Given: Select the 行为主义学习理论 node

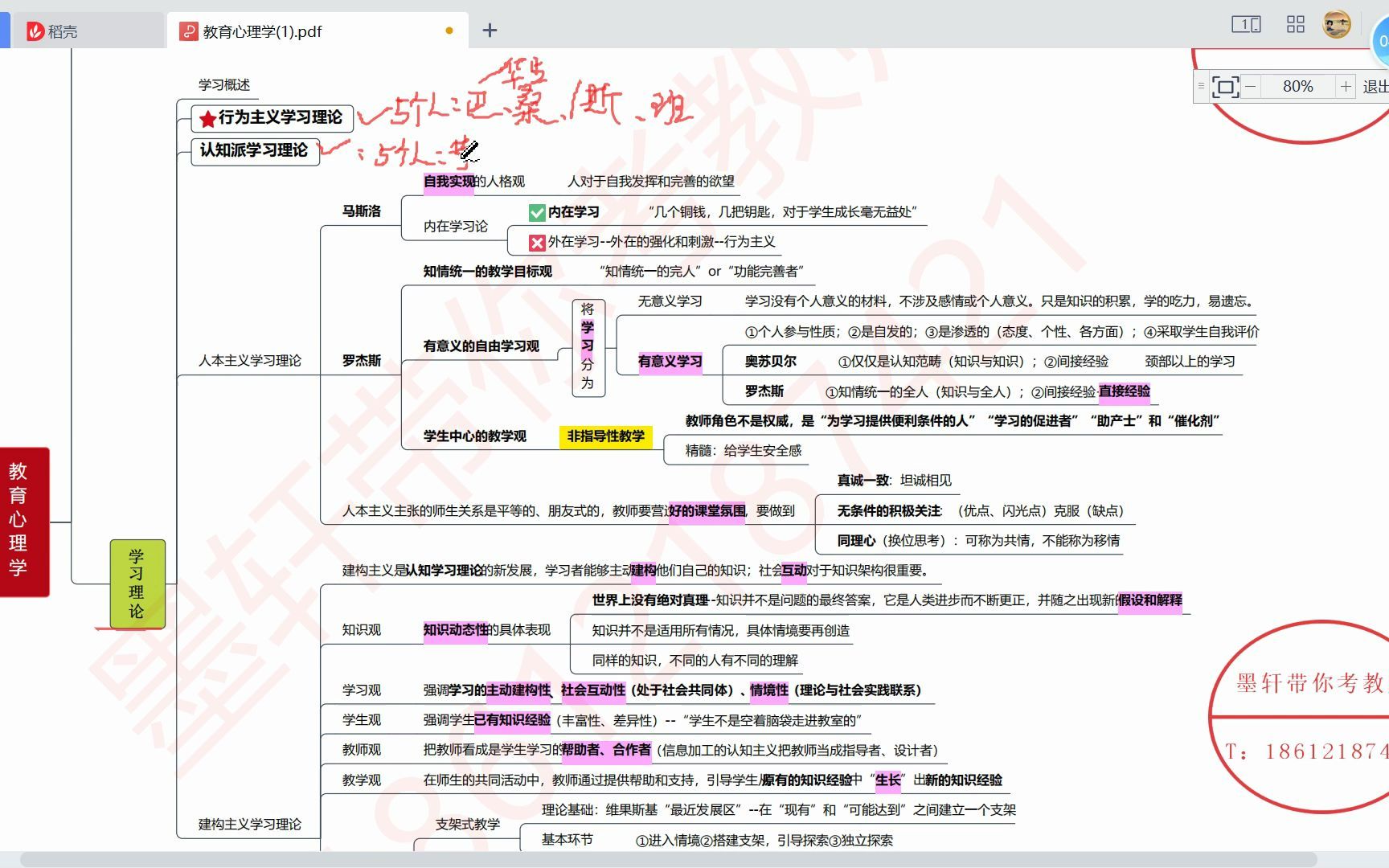Looking at the screenshot, I should coord(272,117).
